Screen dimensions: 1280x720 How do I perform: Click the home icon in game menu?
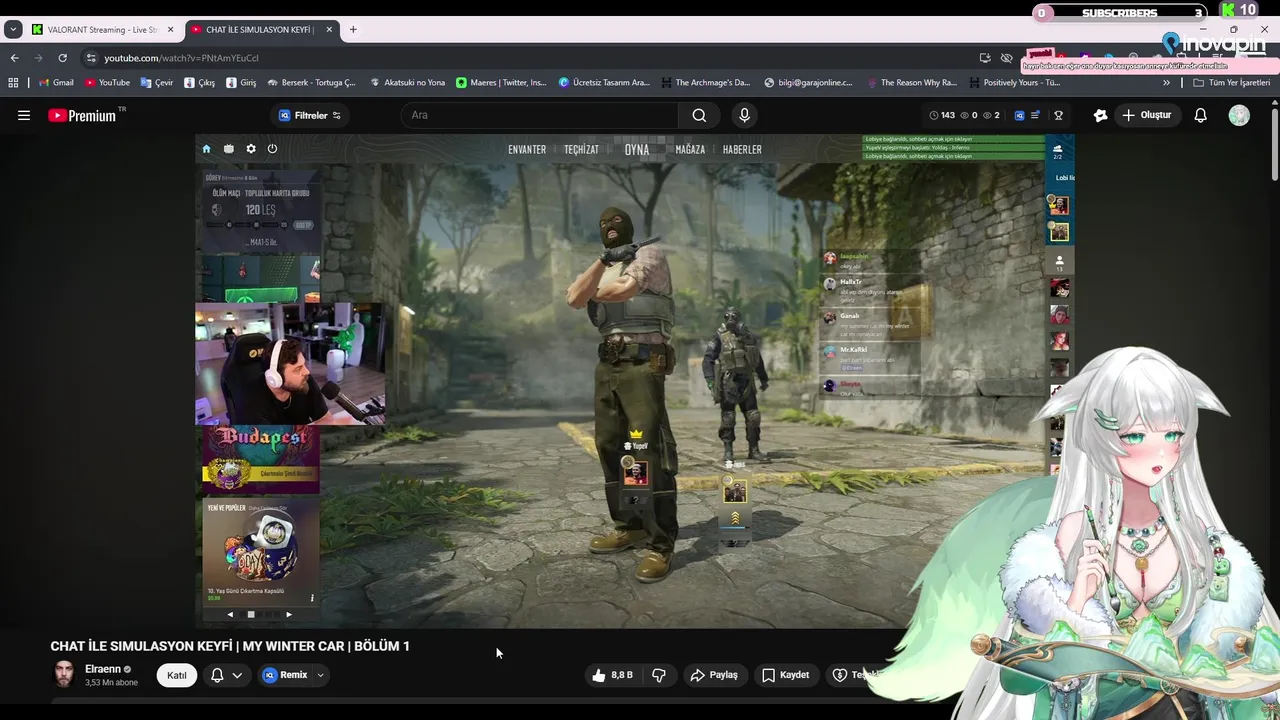(x=206, y=149)
